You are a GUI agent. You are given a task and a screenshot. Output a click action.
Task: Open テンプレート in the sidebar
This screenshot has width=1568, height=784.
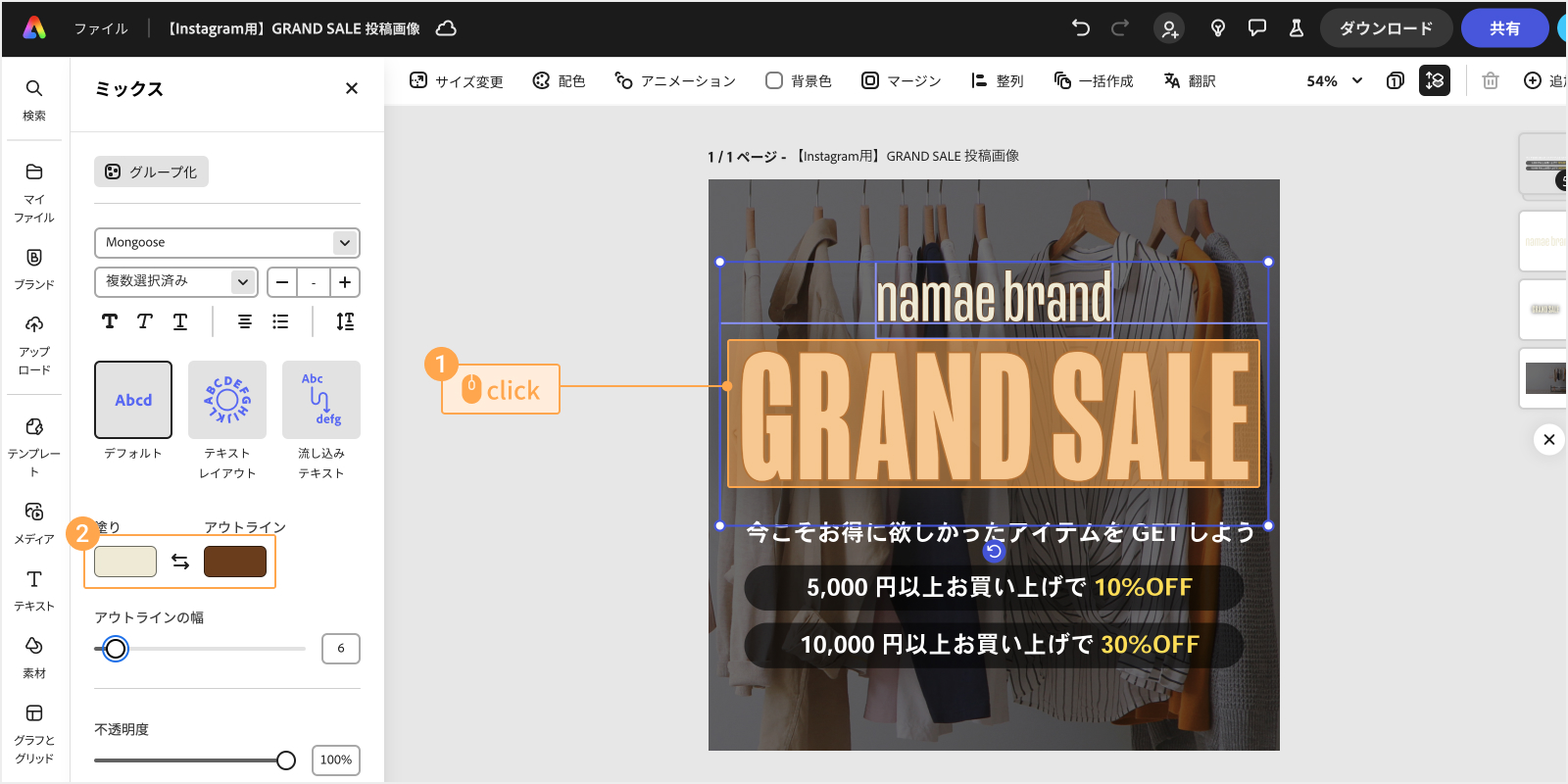tap(34, 448)
